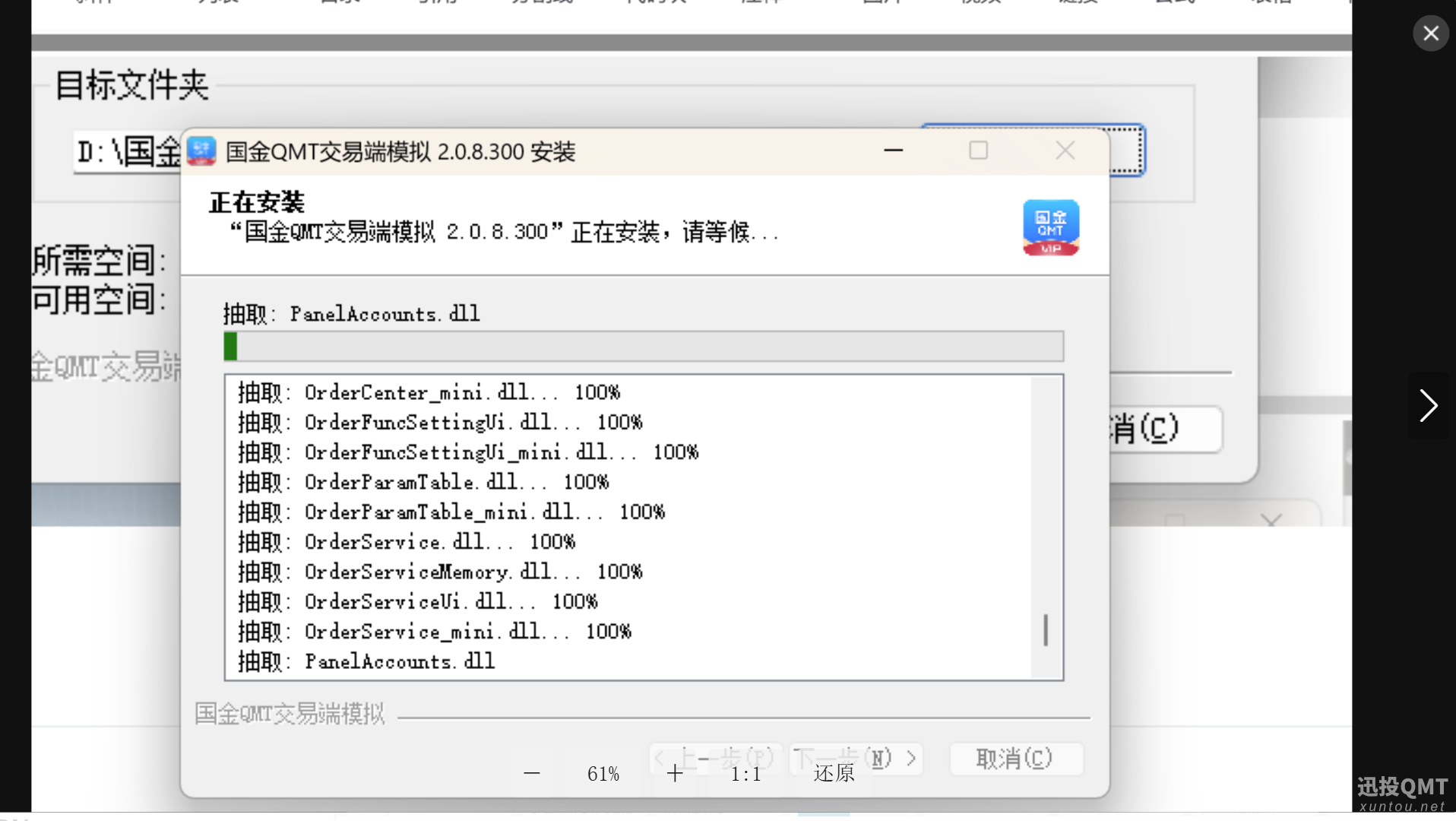Click the scrollbar thumb in extraction log
Viewport: 1456px width, 821px height.
click(1046, 630)
